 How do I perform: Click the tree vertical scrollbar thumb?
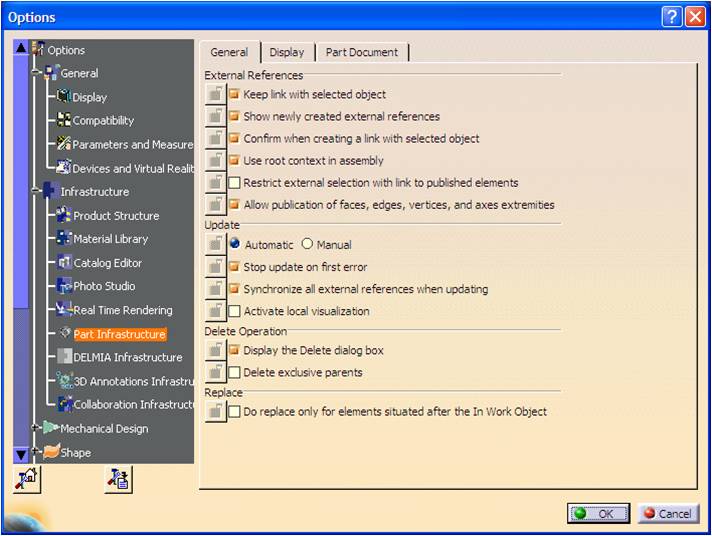tap(21, 182)
